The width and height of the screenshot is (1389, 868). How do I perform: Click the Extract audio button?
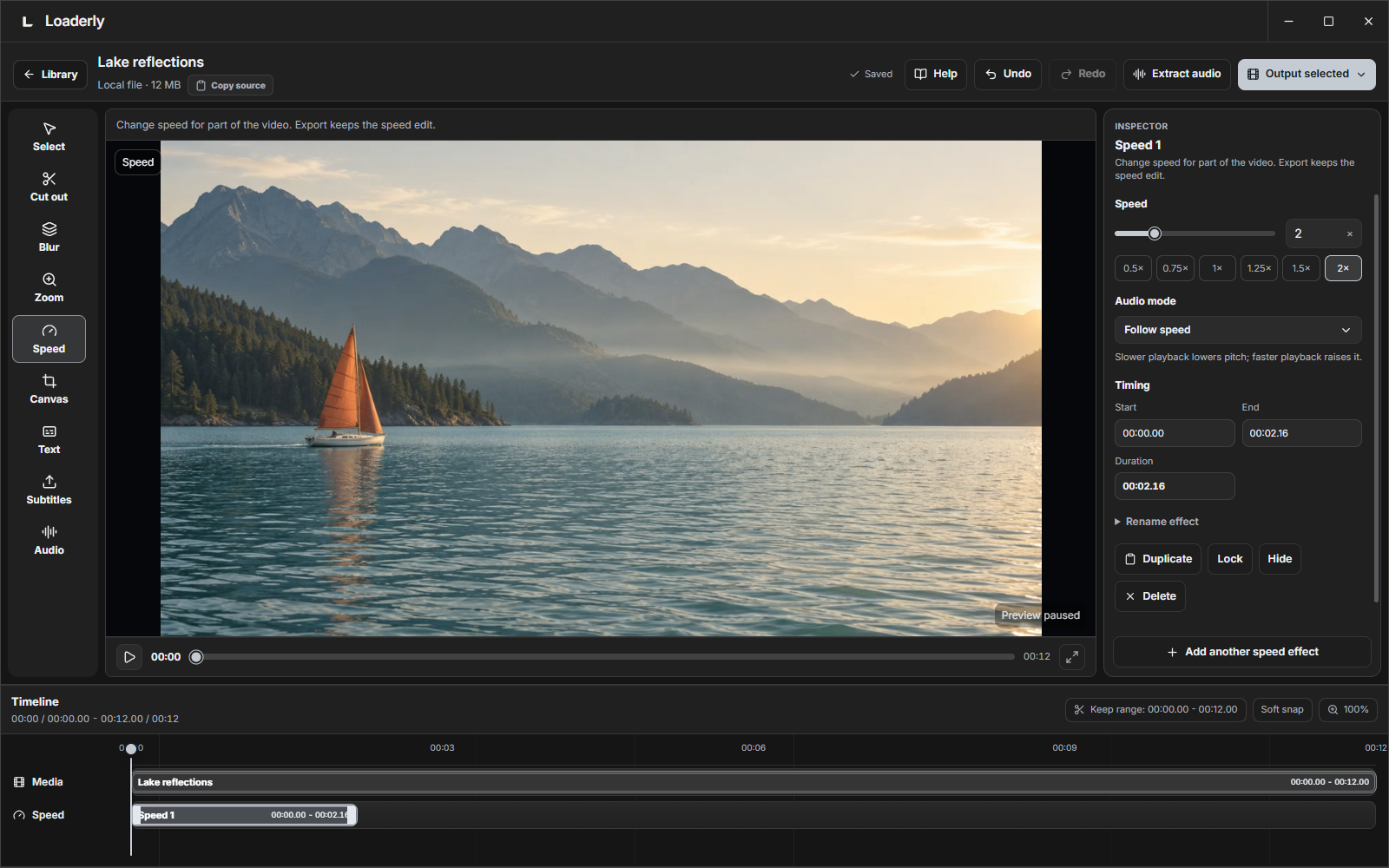click(x=1176, y=75)
